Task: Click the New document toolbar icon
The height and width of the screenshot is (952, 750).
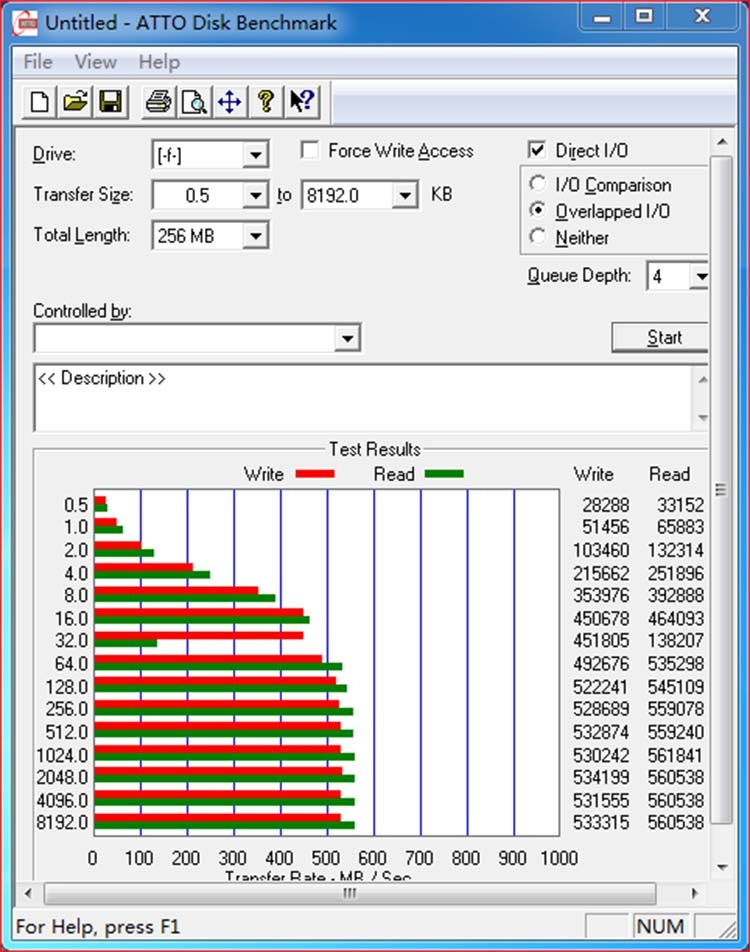Action: (x=40, y=101)
